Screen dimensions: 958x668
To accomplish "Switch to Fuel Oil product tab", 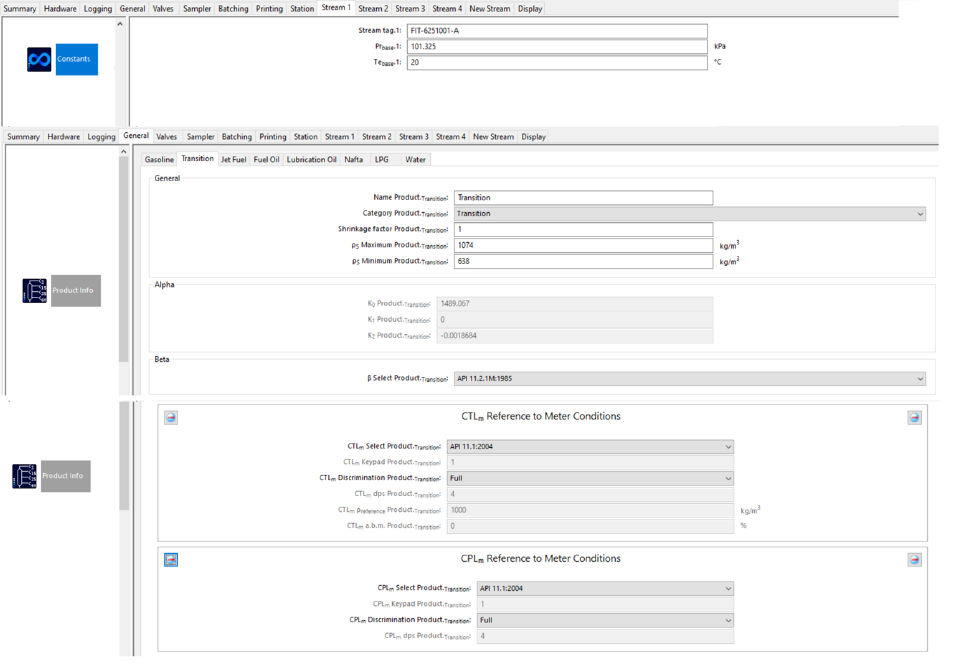I will [266, 160].
